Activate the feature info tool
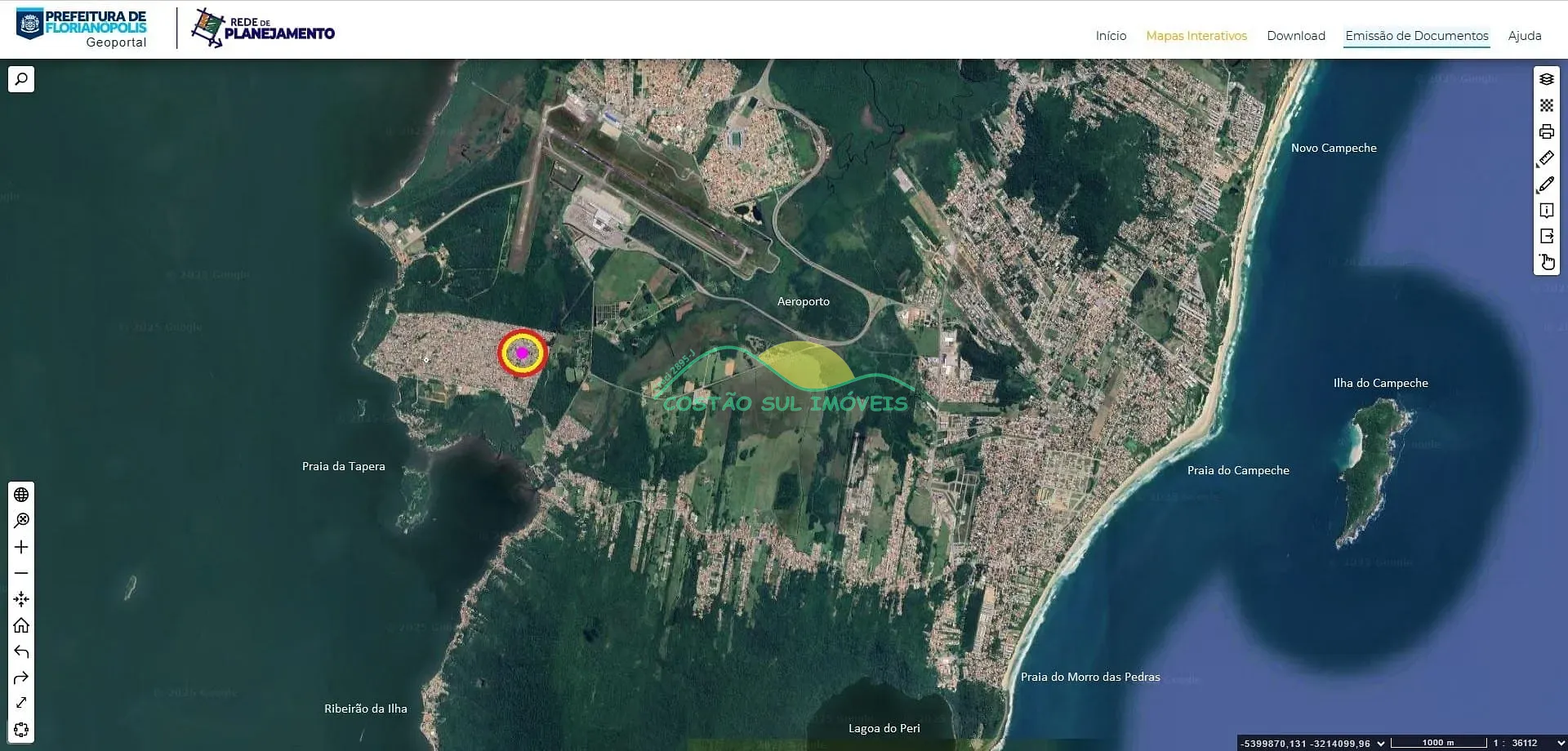 point(1546,211)
